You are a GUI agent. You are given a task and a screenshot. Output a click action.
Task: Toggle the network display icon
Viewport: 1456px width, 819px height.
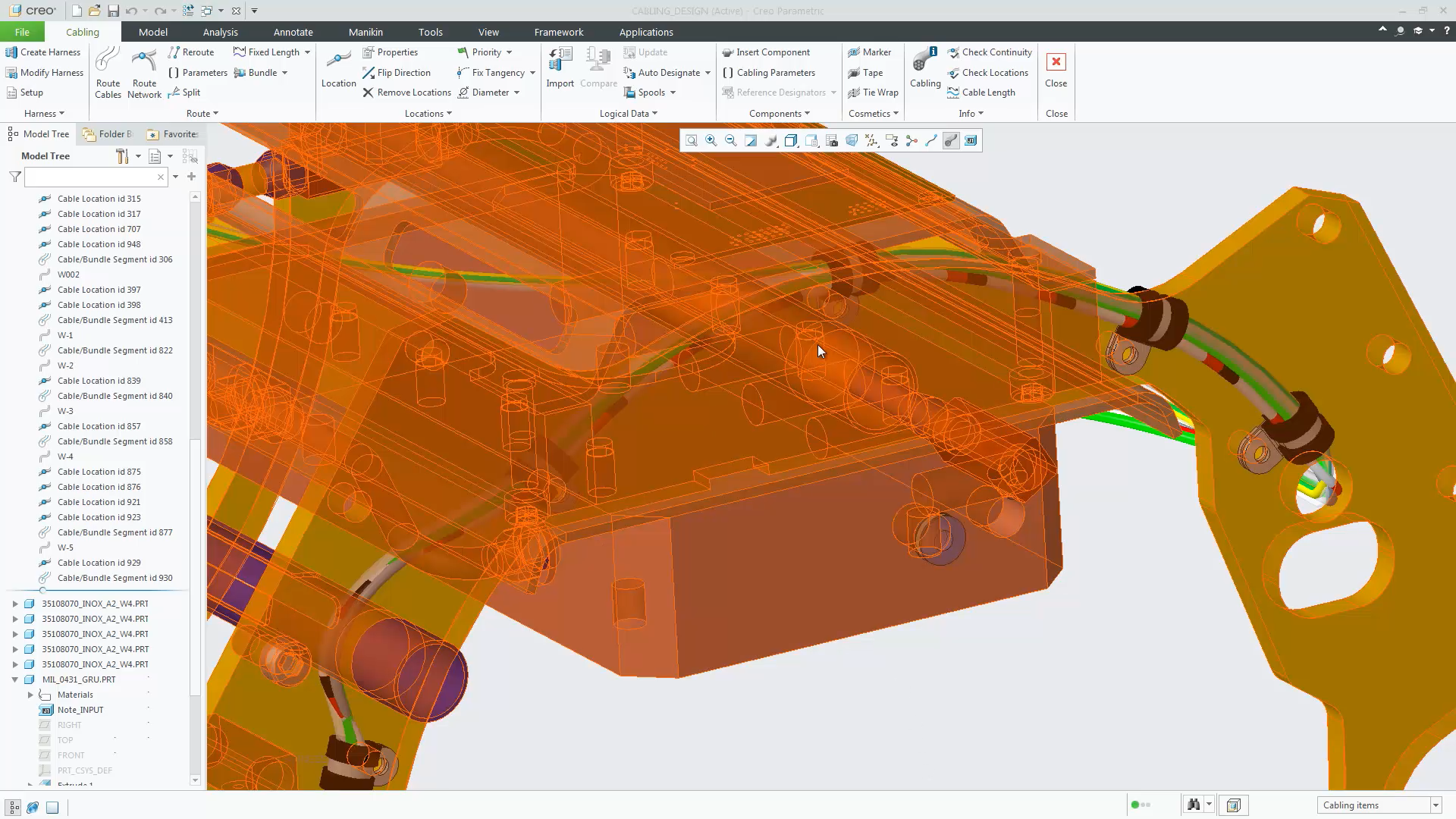912,140
